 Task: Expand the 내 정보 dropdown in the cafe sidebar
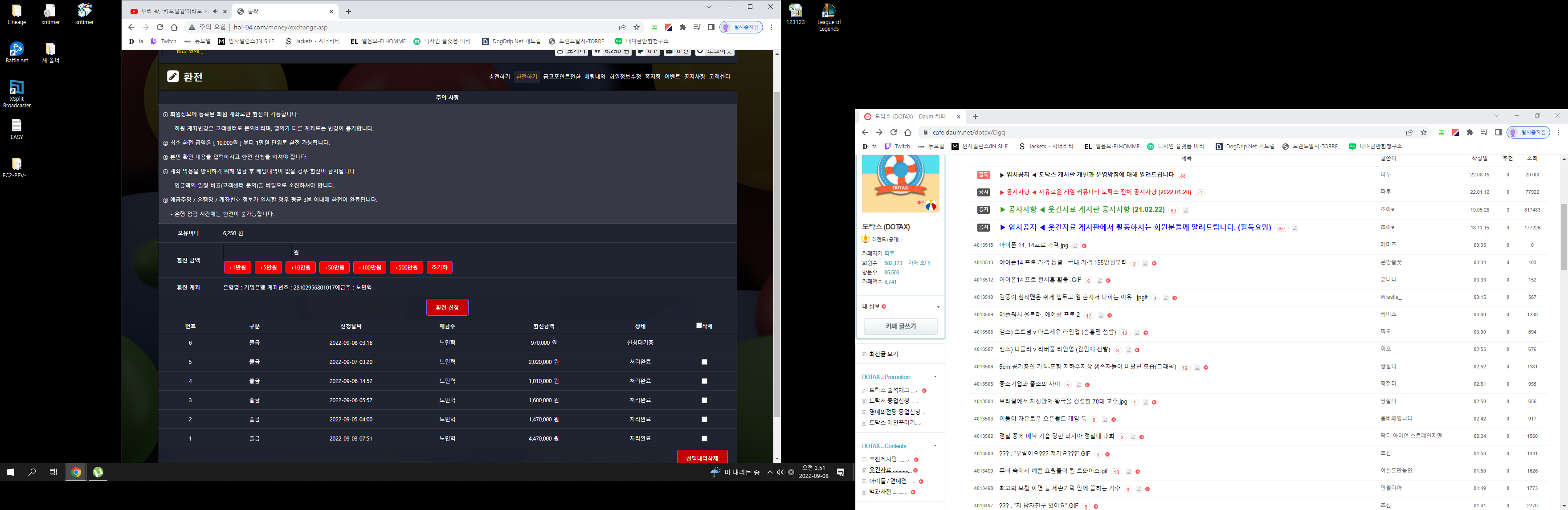[x=938, y=307]
